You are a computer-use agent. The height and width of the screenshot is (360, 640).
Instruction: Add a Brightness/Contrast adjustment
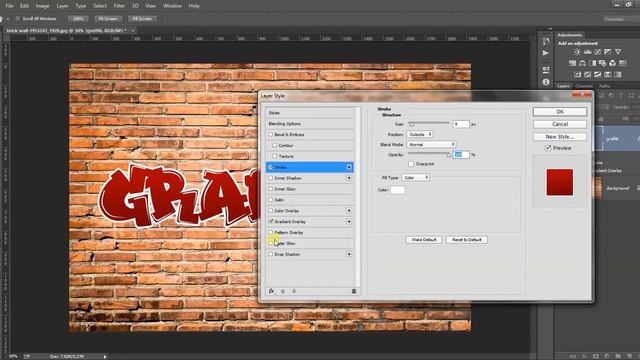pos(577,52)
